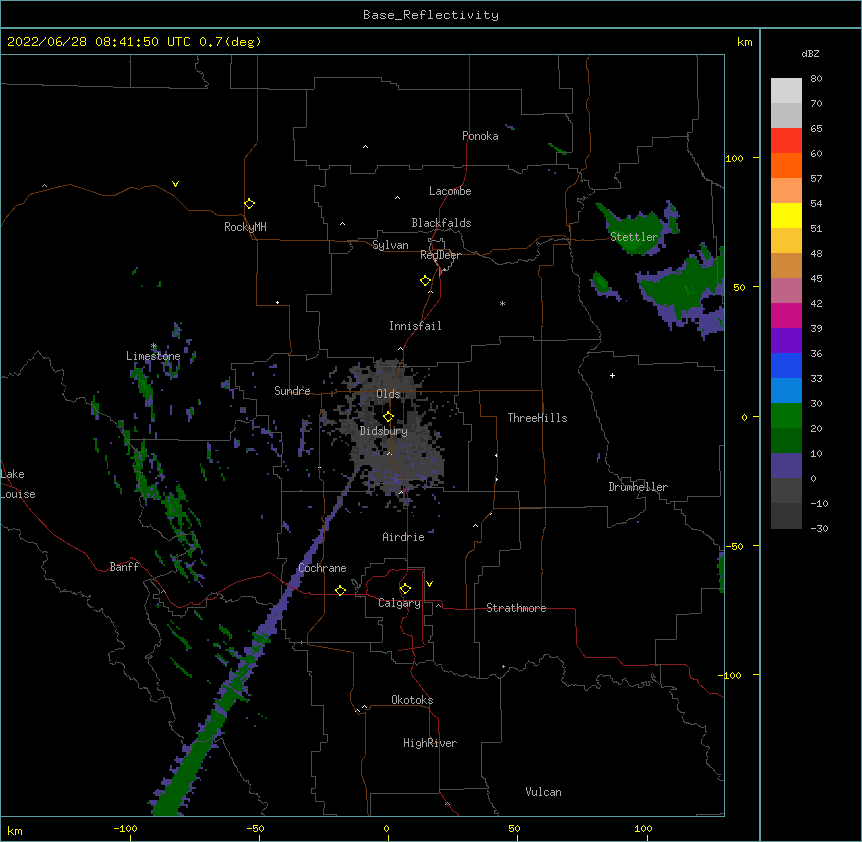
Task: Select the bright yellow 51-54 dBZ swatch
Action: pos(786,215)
